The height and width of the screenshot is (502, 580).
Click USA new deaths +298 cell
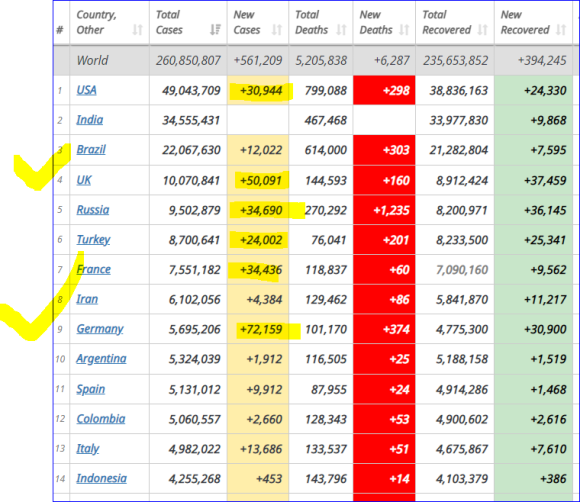(x=384, y=90)
